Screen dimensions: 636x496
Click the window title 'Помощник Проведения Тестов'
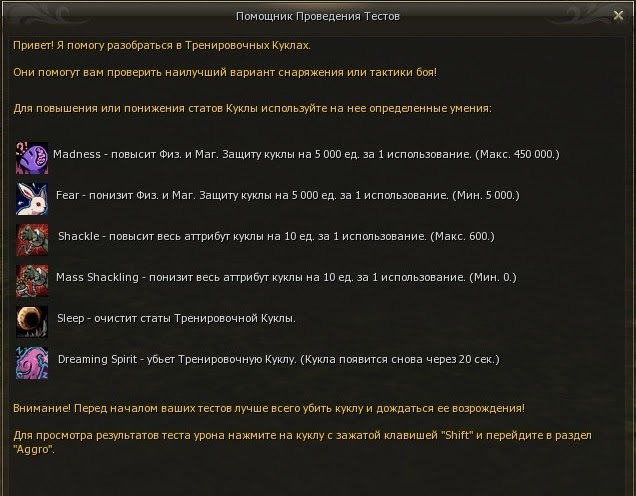tap(317, 16)
